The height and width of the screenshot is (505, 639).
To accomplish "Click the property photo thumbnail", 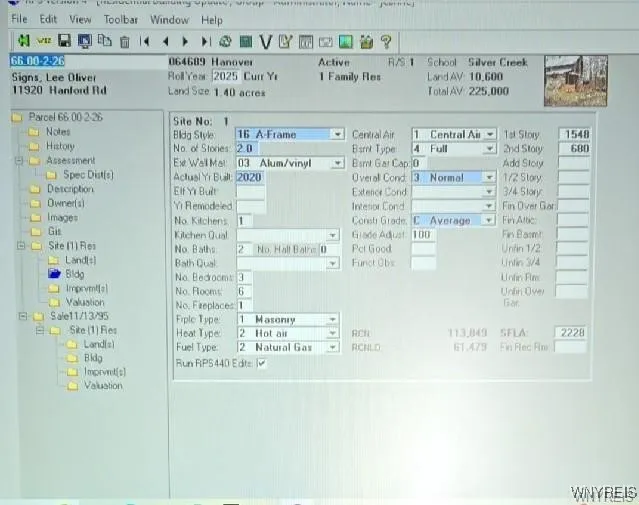I will 575,81.
